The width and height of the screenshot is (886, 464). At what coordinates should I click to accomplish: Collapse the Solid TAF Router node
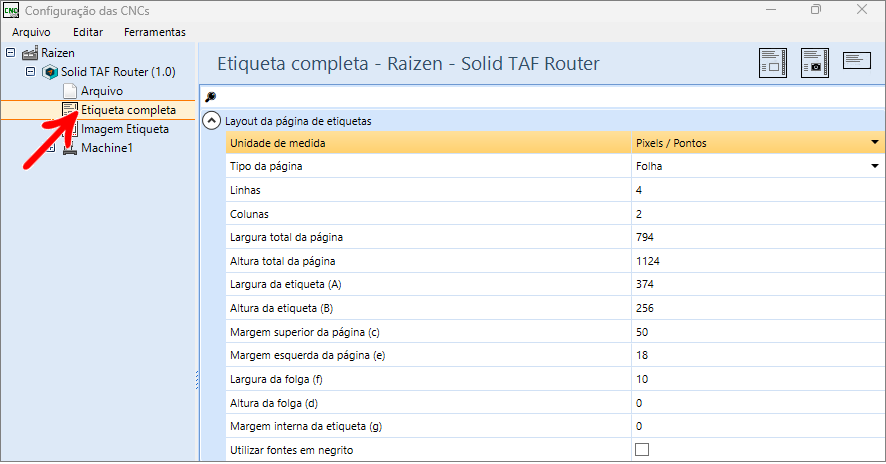tap(31, 72)
